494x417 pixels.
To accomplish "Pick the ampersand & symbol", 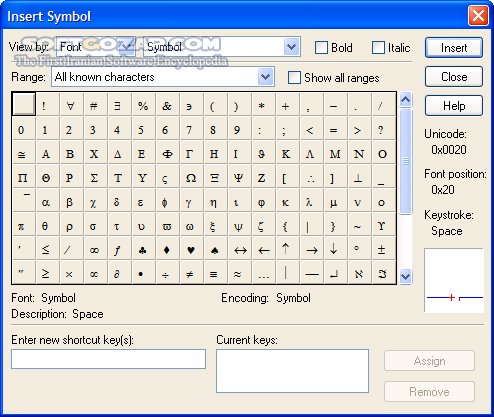I will tap(168, 104).
